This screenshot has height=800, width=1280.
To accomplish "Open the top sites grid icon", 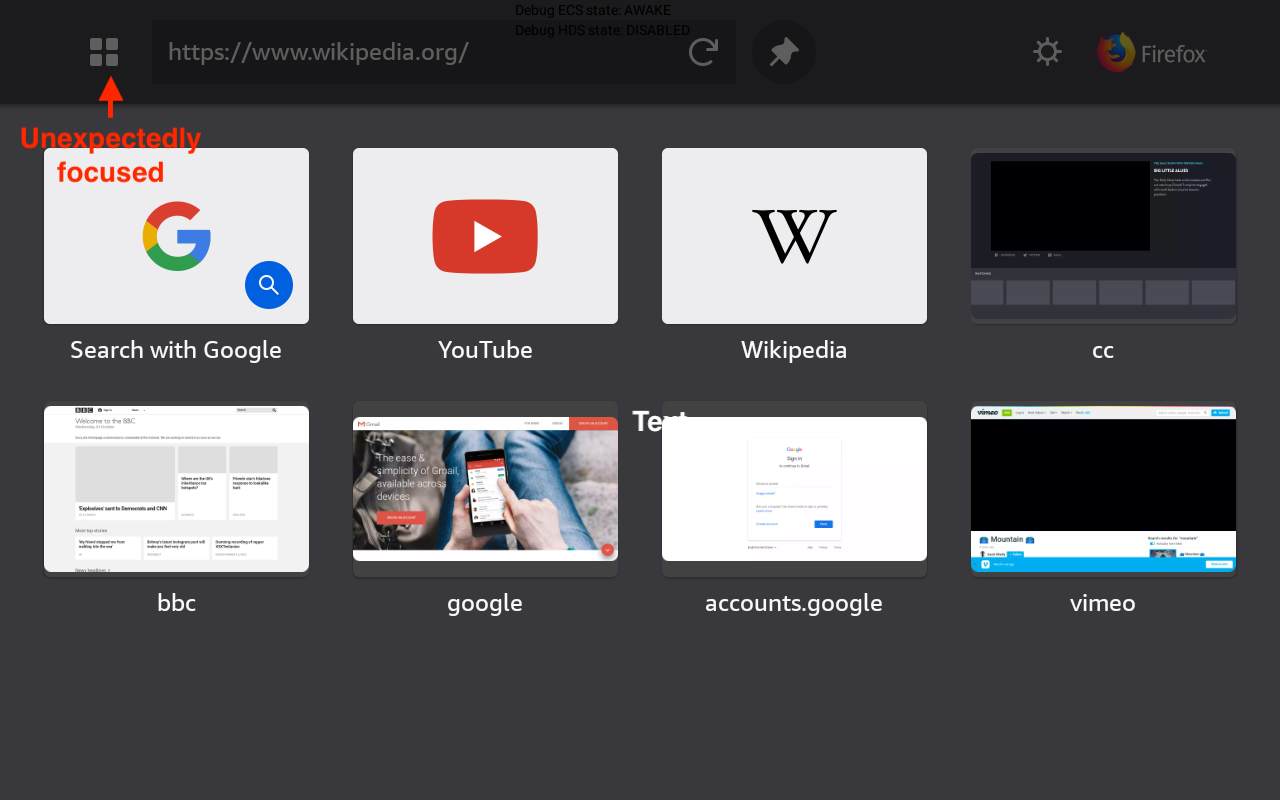I will [103, 52].
